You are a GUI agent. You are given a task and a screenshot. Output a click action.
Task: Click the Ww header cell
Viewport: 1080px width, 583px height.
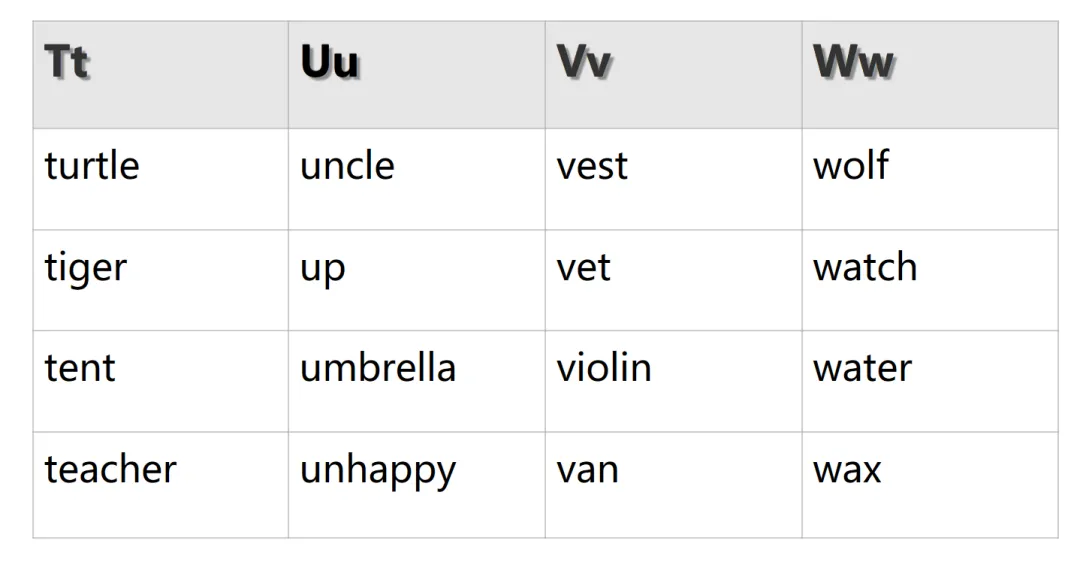click(x=931, y=74)
